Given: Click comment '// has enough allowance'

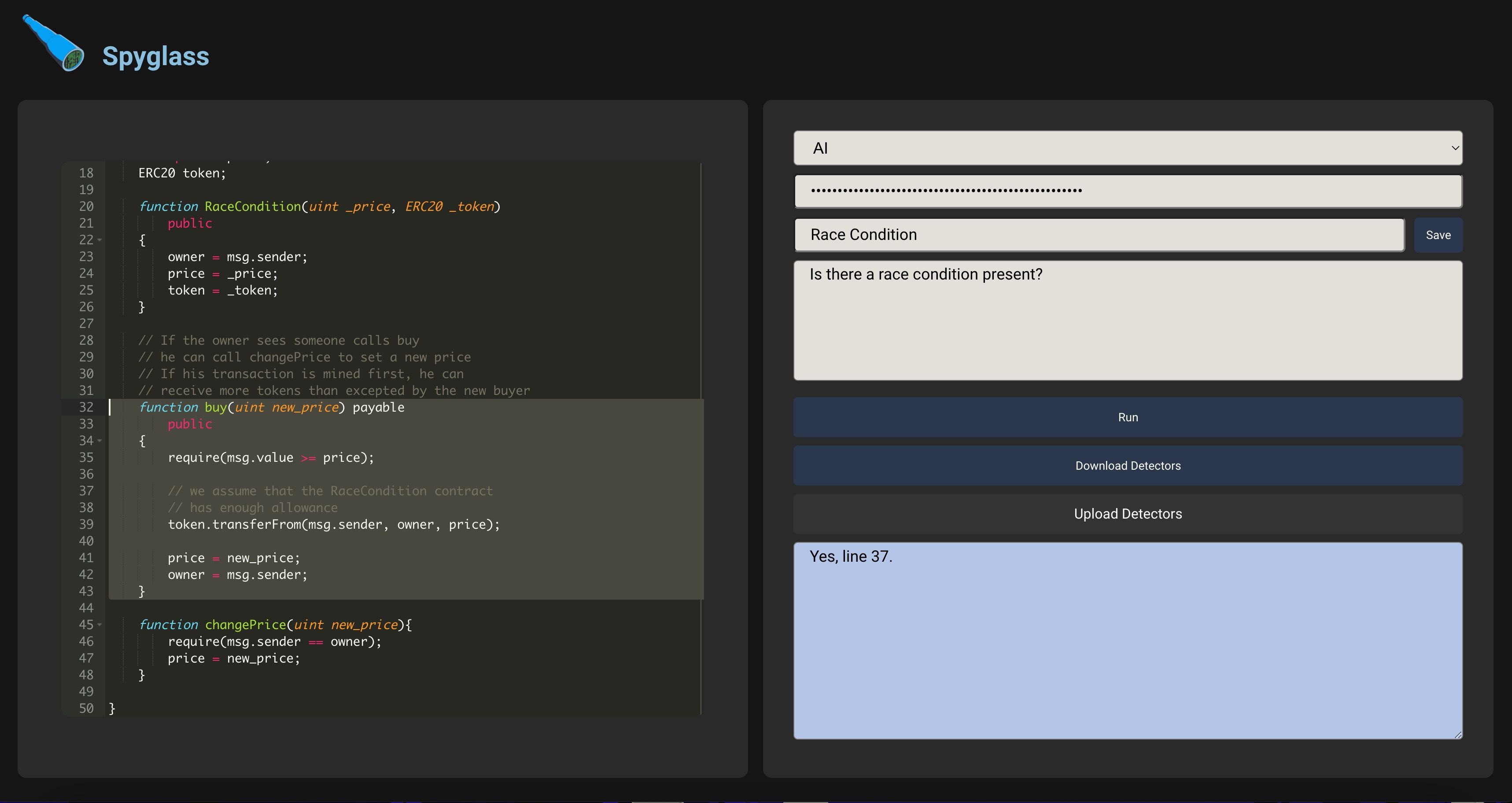Looking at the screenshot, I should (x=252, y=508).
